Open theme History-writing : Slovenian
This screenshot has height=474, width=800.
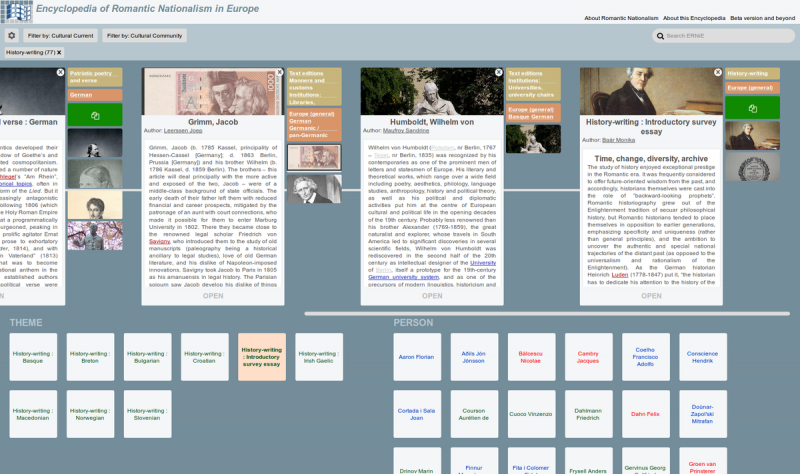coord(147,414)
